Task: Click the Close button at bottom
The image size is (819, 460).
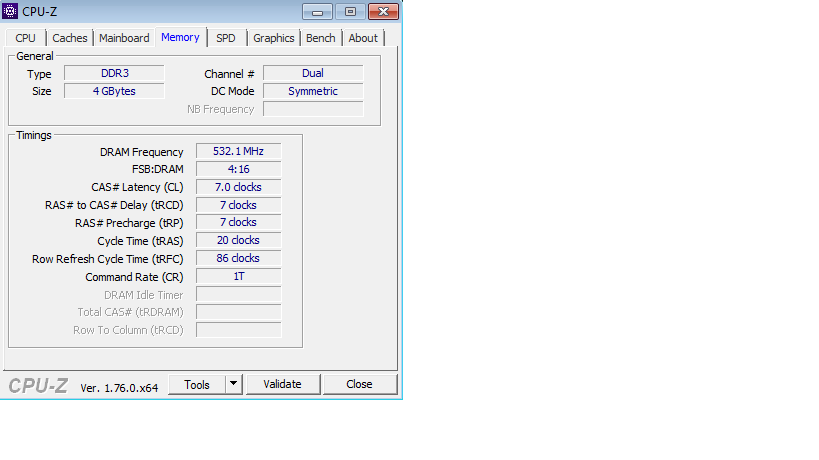Action: tap(359, 384)
